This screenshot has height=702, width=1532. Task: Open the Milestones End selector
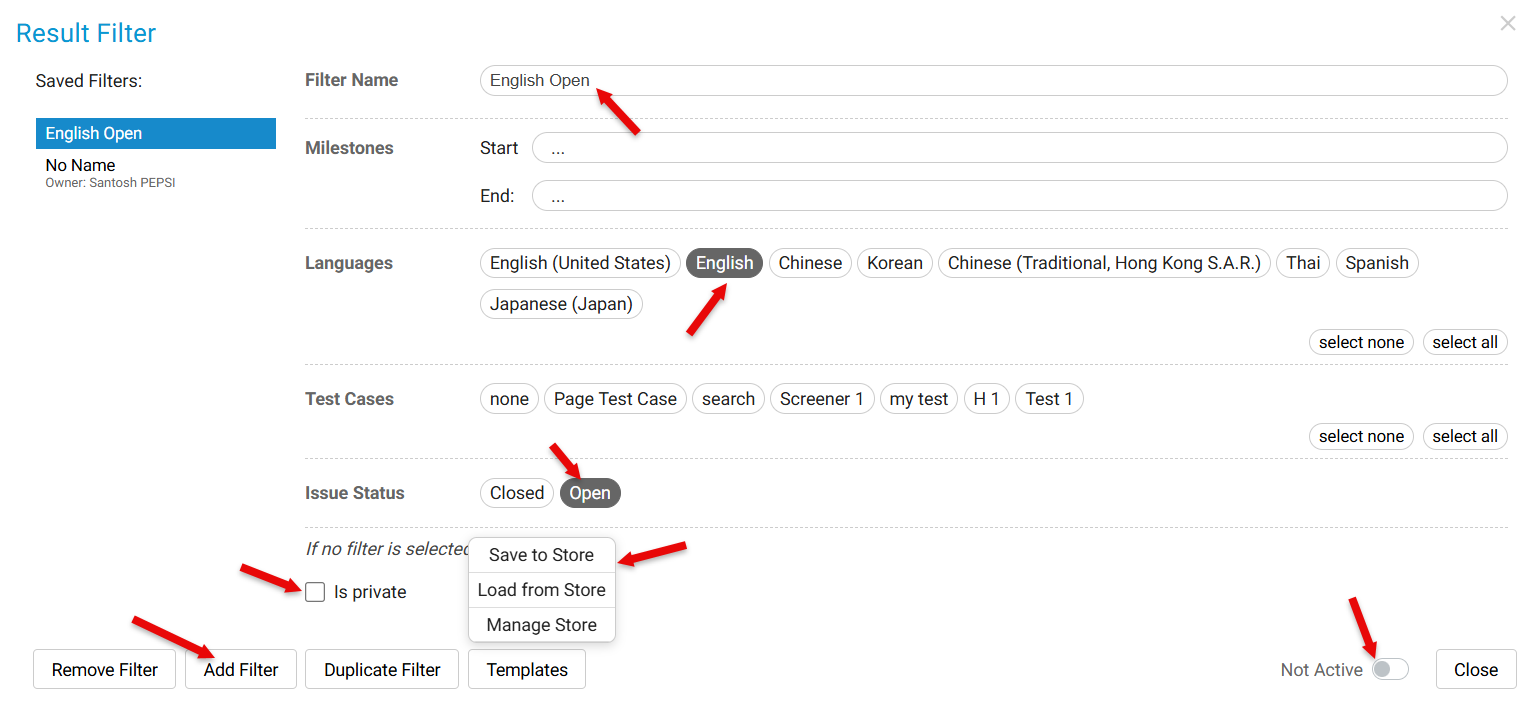[1018, 196]
